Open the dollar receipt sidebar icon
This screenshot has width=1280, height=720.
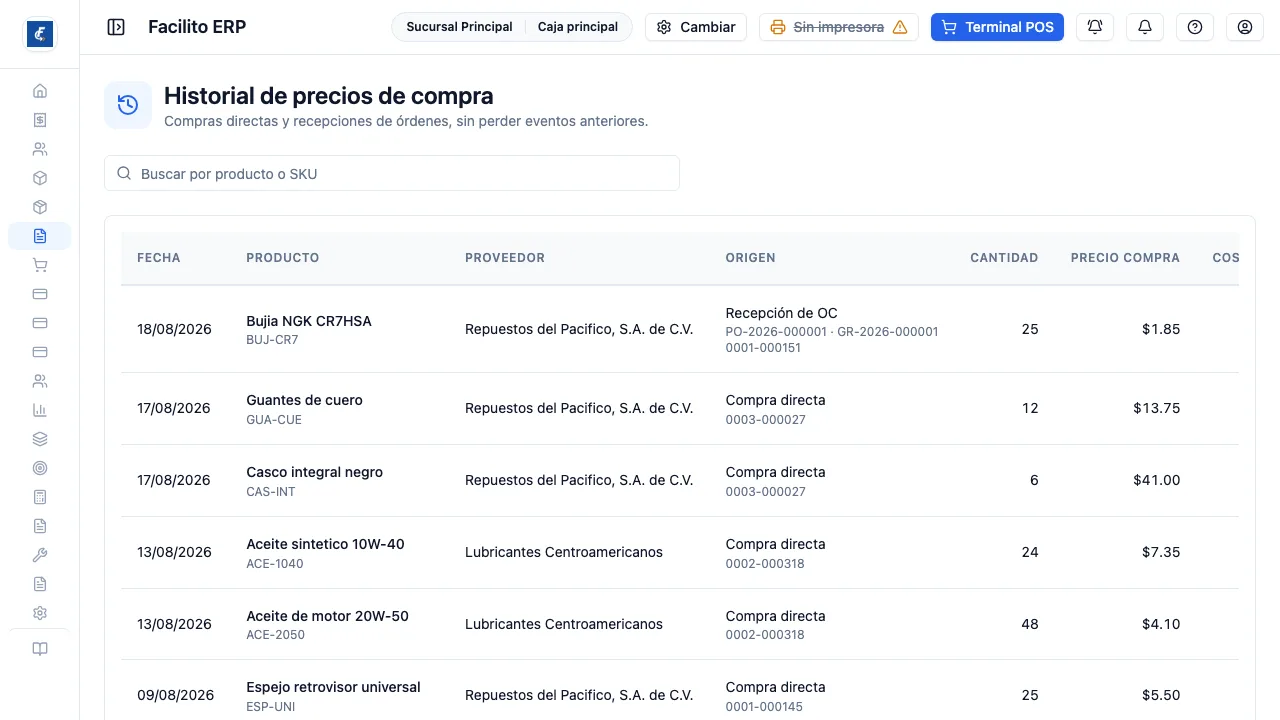tap(40, 120)
